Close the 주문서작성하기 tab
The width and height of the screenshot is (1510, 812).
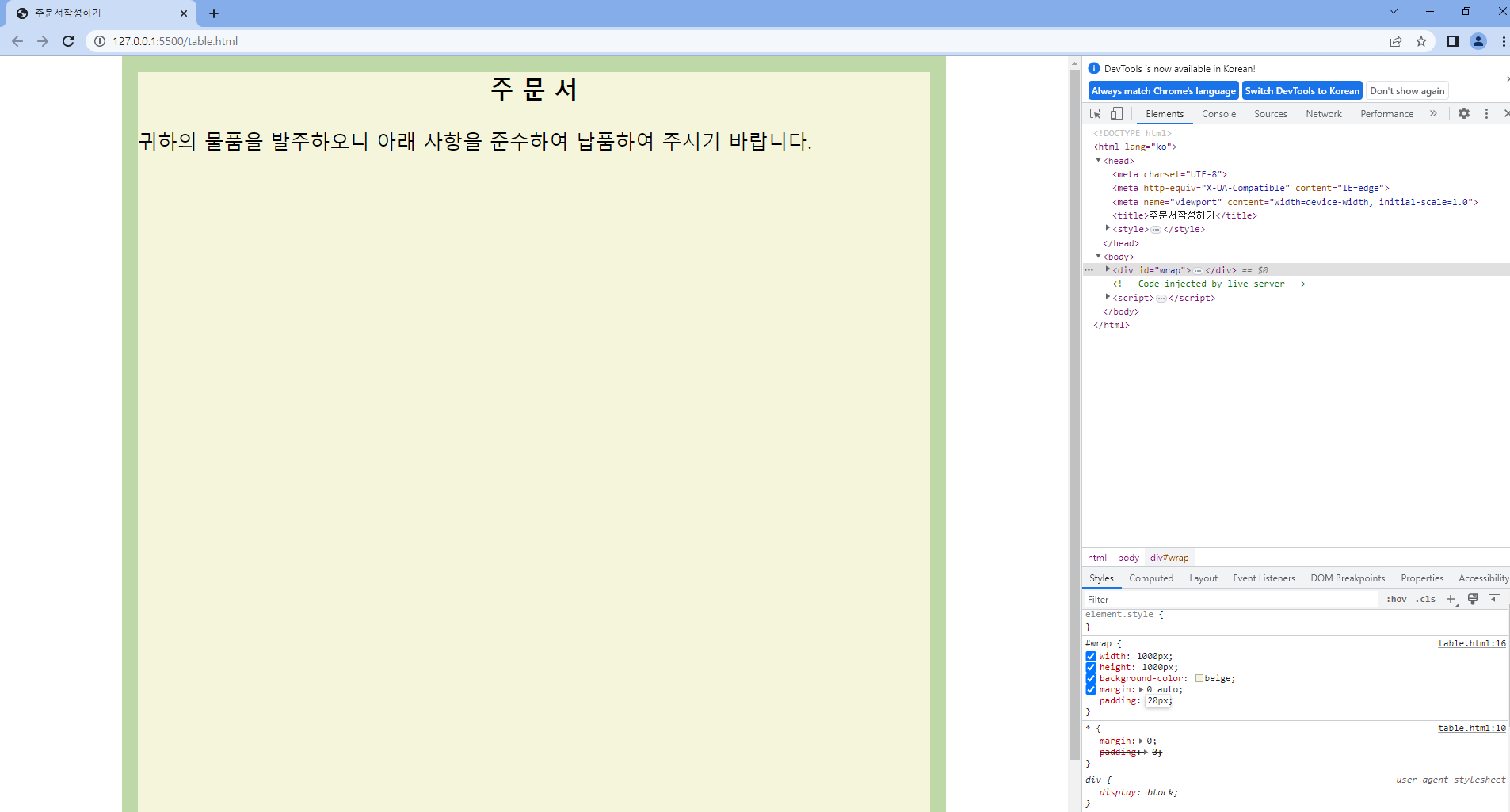pos(184,13)
